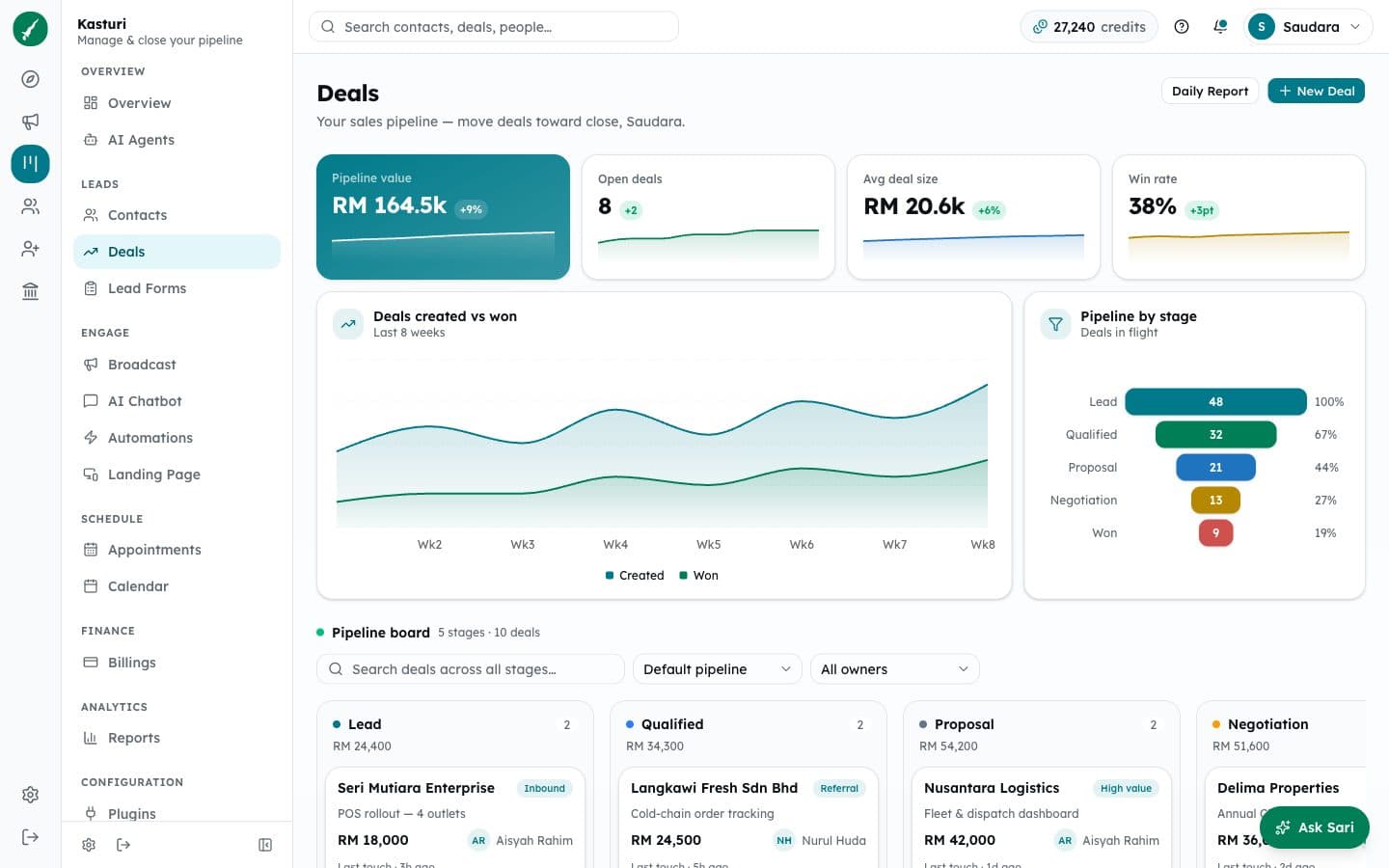The width and height of the screenshot is (1389, 868).
Task: Open help via the question mark icon
Action: pyautogui.click(x=1182, y=27)
